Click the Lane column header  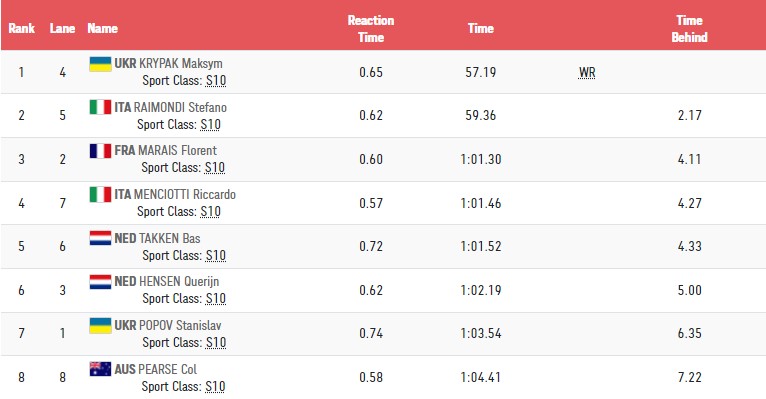(62, 28)
